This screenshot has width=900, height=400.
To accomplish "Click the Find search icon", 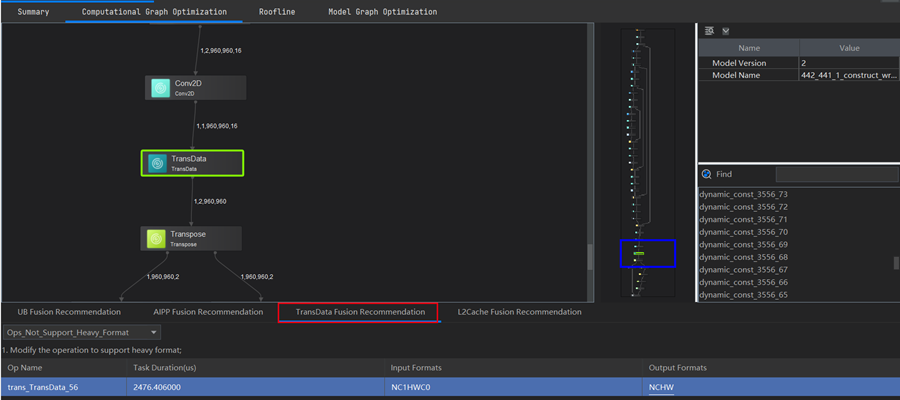I will coord(707,174).
